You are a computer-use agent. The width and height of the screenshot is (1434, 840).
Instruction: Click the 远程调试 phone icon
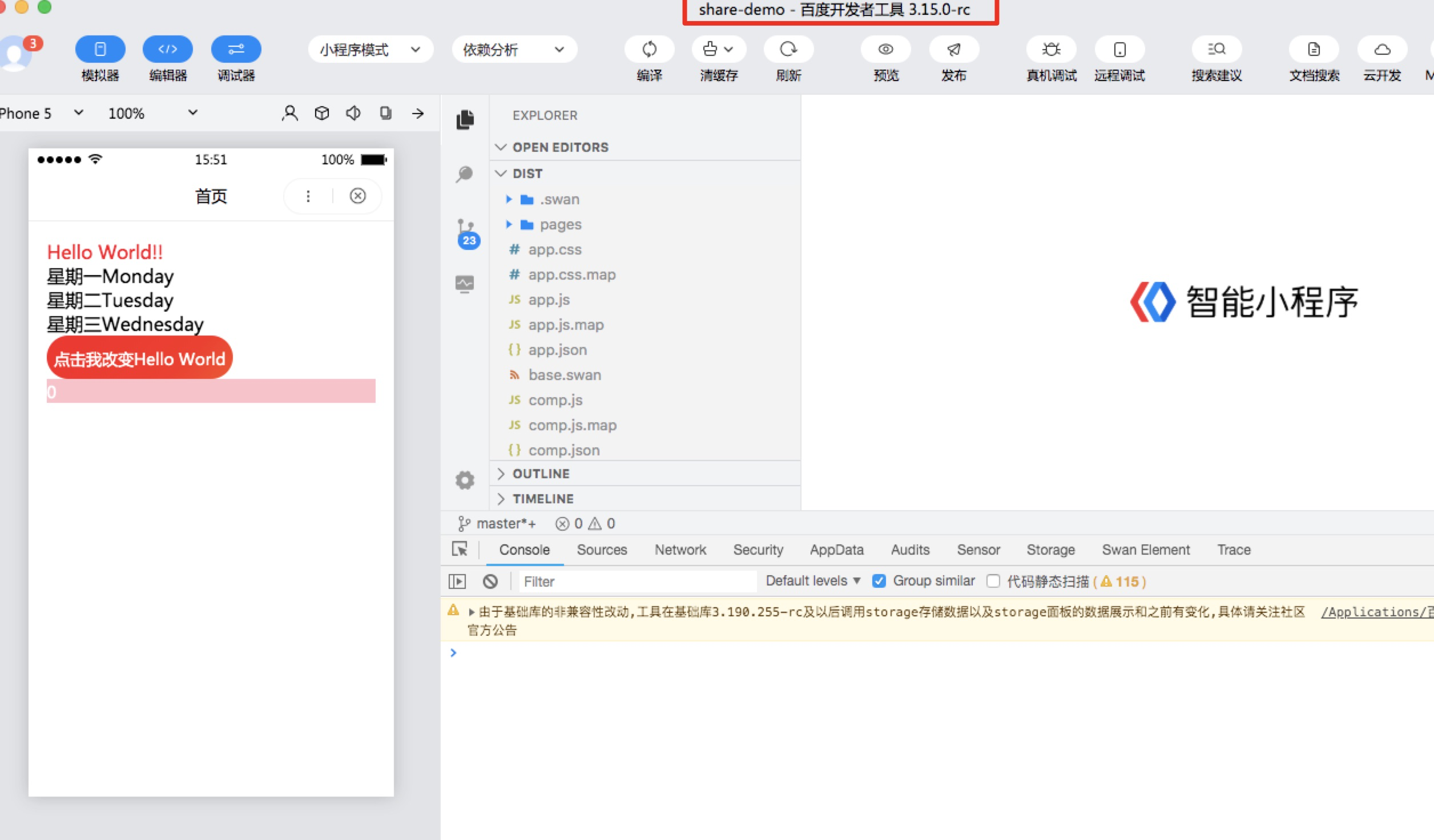coord(1119,49)
